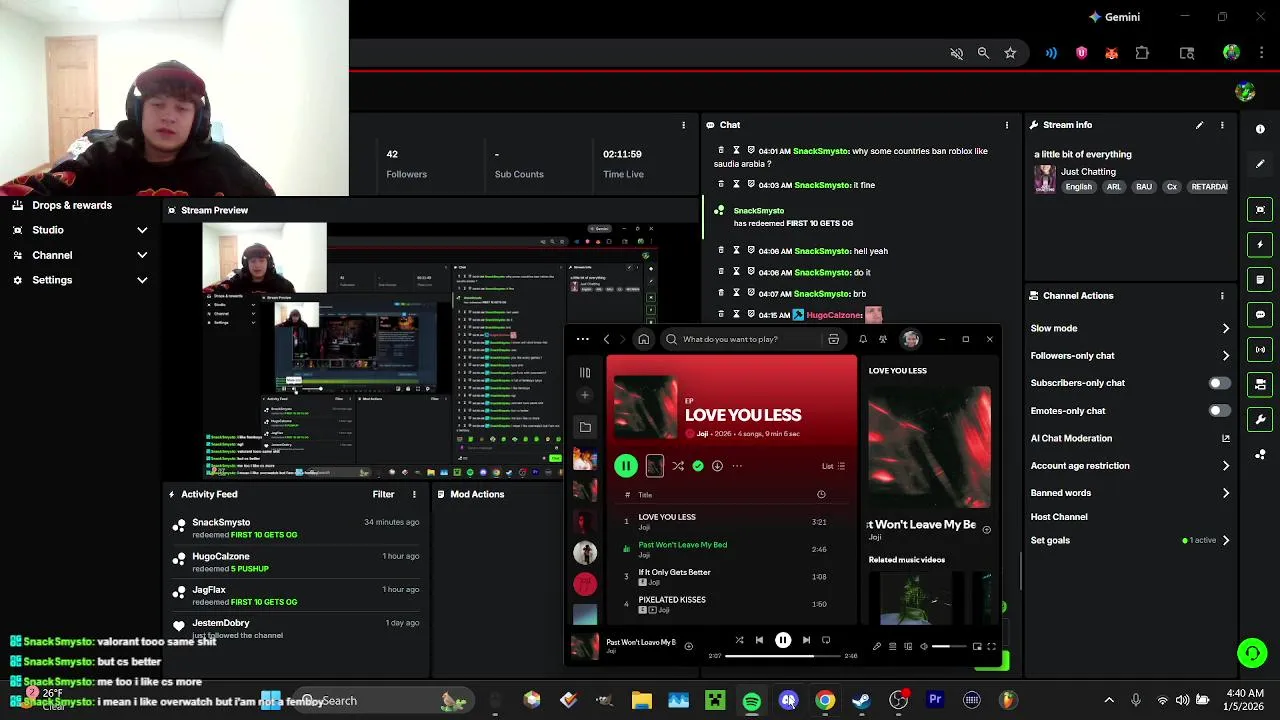Viewport: 1280px width, 720px height.
Task: Edit Stream info with the pencil icon
Action: 1199,125
